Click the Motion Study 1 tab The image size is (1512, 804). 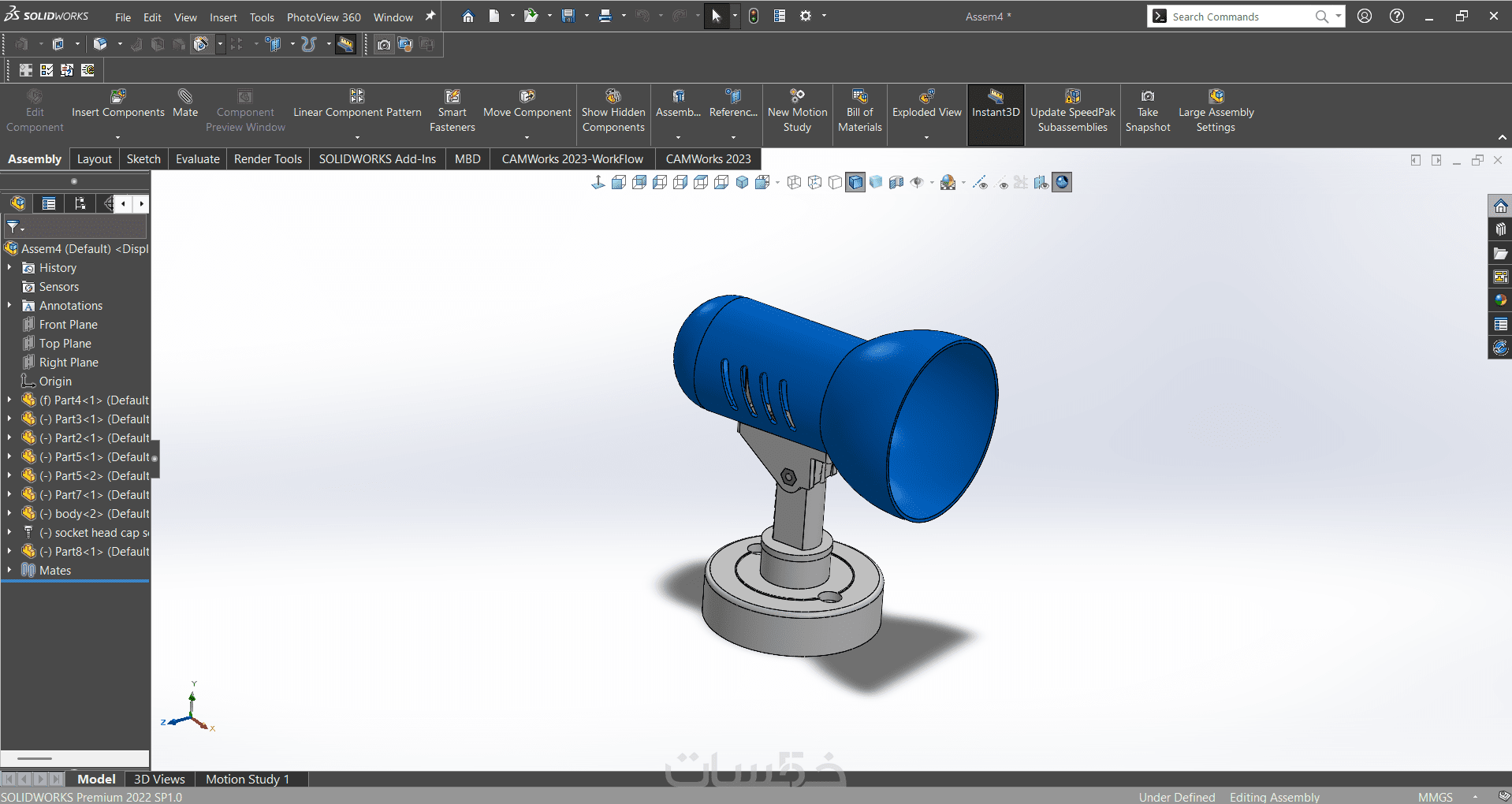[248, 779]
